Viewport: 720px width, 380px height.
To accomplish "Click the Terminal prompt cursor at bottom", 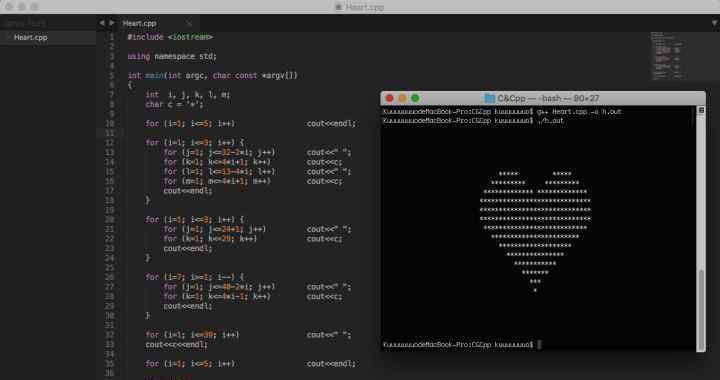I will click(x=540, y=344).
